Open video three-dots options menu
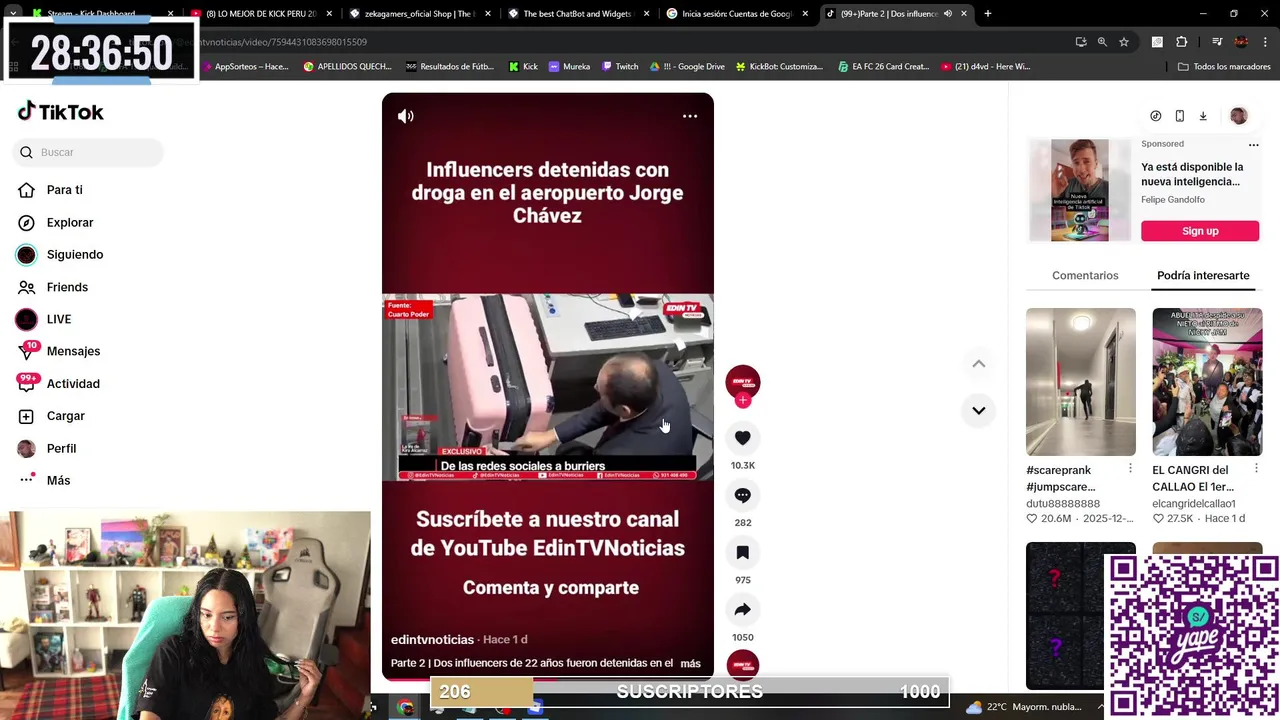The image size is (1280, 720). (x=690, y=116)
